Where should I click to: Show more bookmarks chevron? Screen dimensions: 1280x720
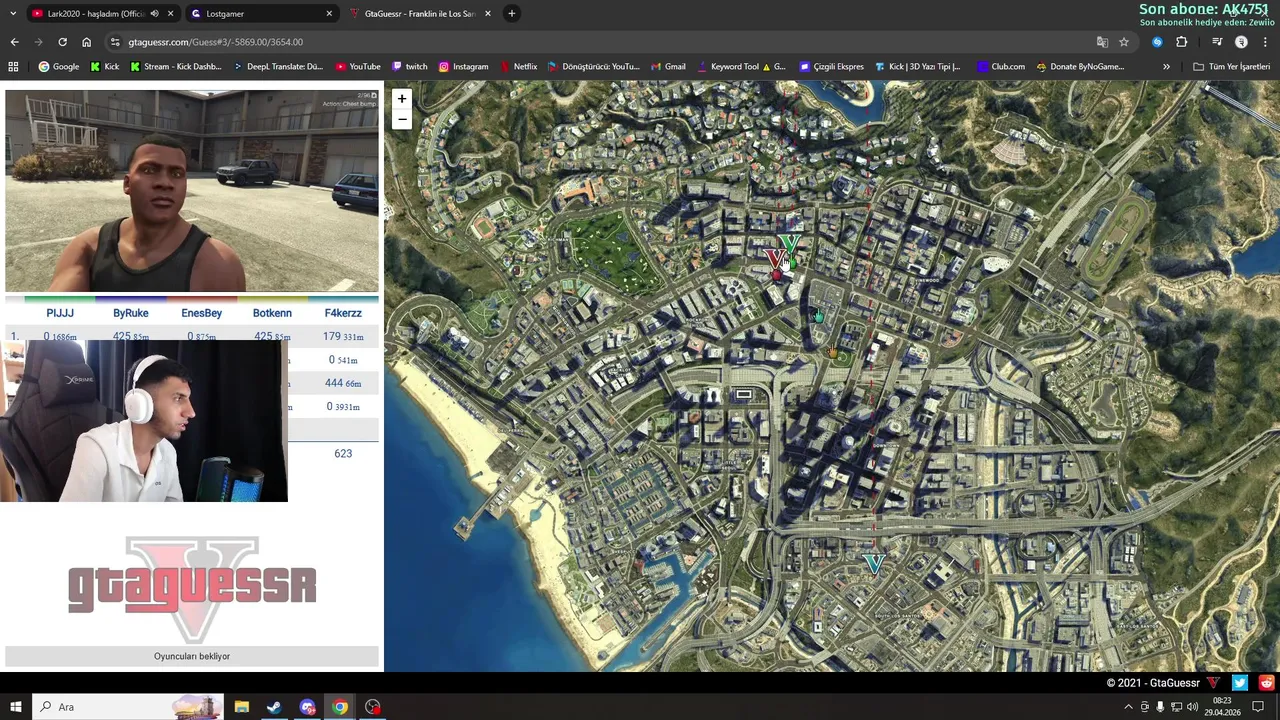click(x=1166, y=67)
